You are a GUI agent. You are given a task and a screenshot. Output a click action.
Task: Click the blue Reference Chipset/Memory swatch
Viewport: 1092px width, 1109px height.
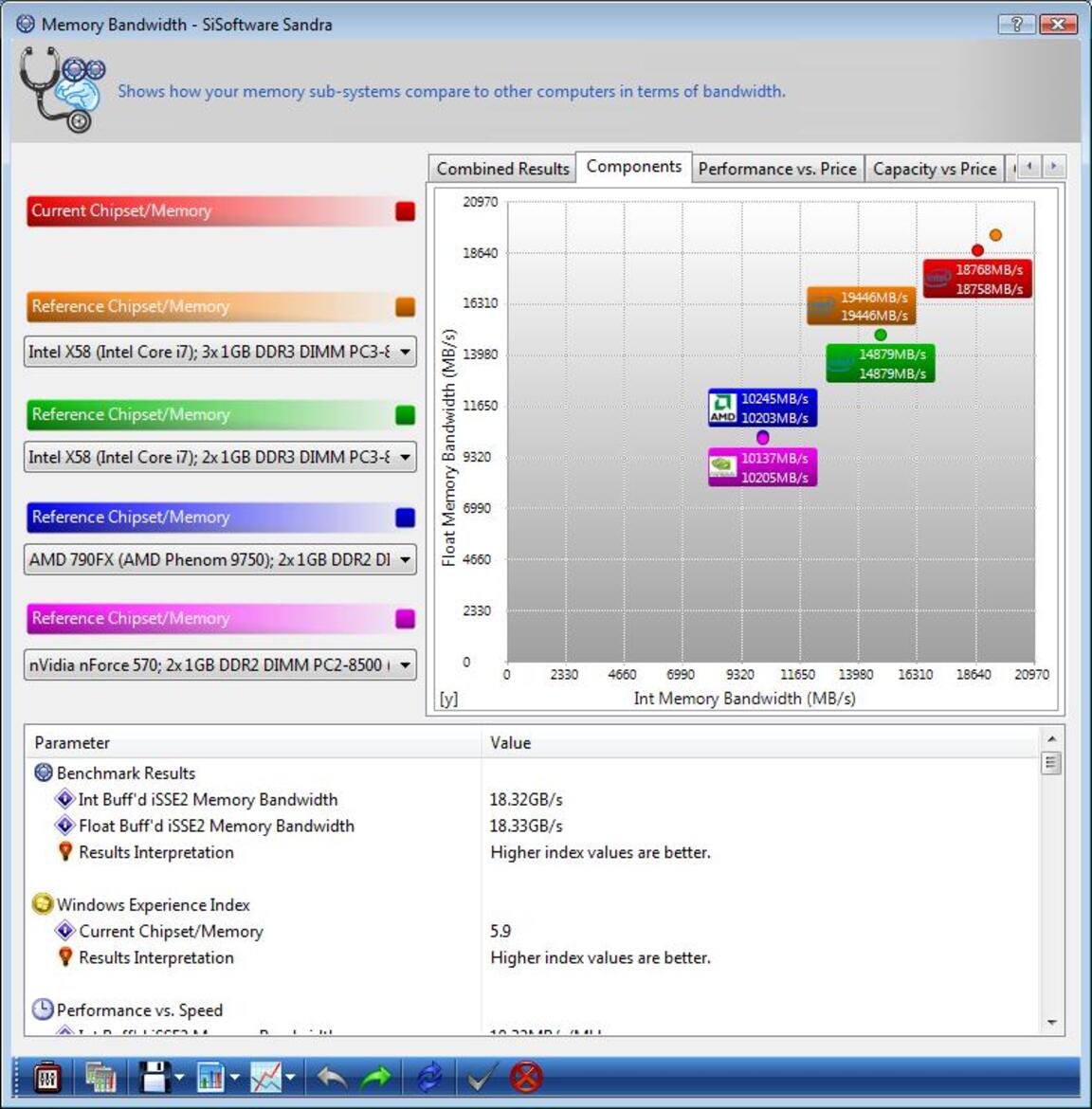pyautogui.click(x=406, y=517)
